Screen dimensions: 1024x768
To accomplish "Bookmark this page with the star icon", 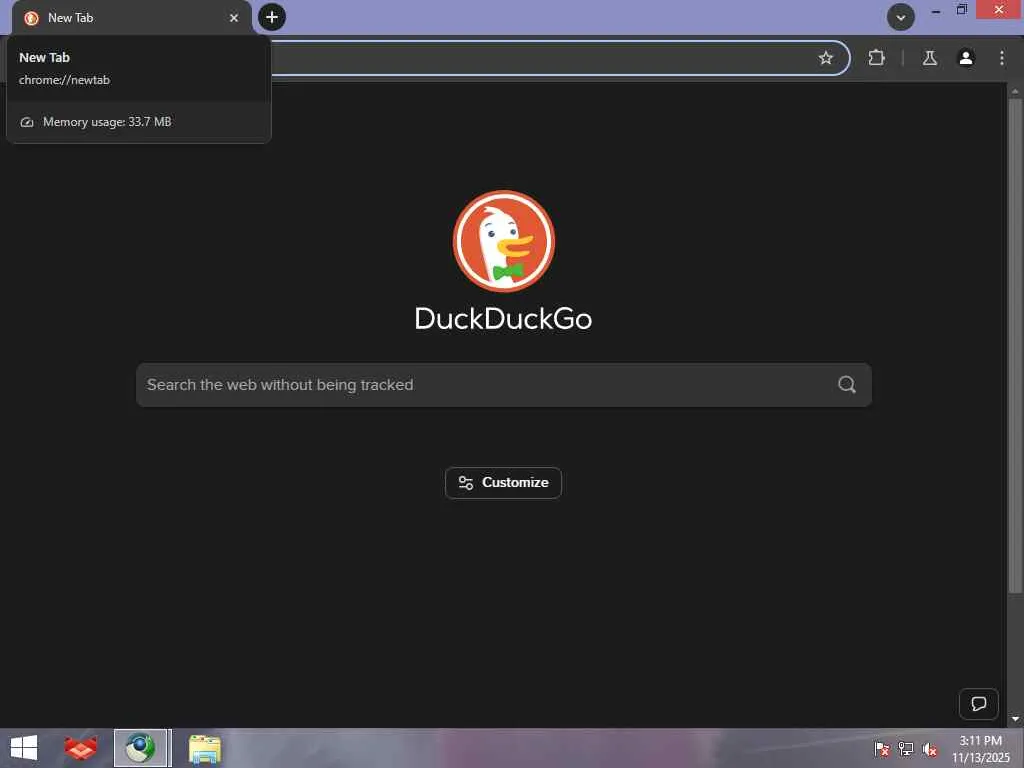I will point(825,58).
